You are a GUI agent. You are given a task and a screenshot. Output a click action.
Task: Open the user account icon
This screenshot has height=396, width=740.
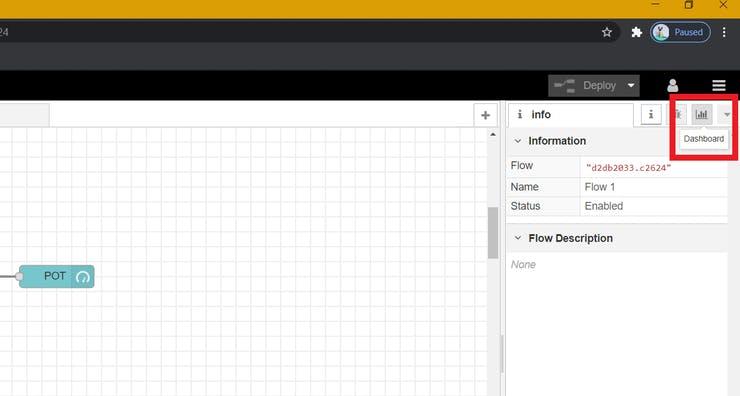673,85
